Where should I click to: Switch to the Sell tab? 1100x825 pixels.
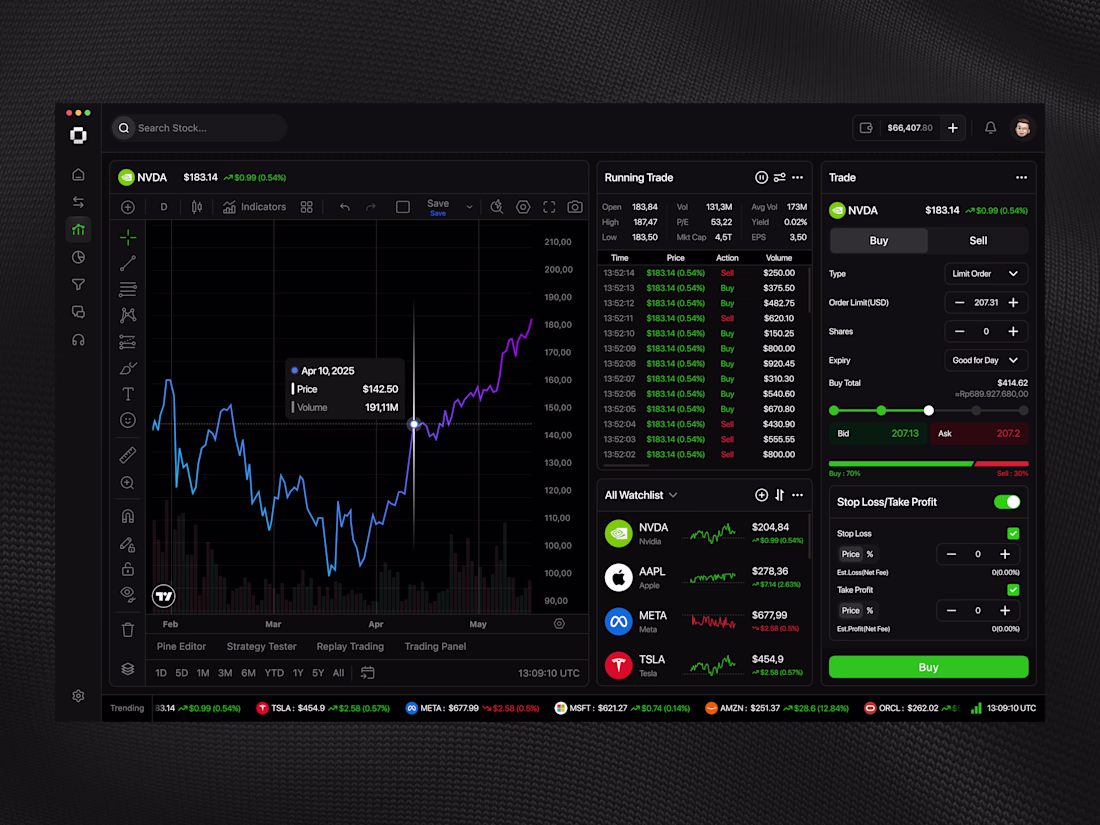[x=978, y=241]
